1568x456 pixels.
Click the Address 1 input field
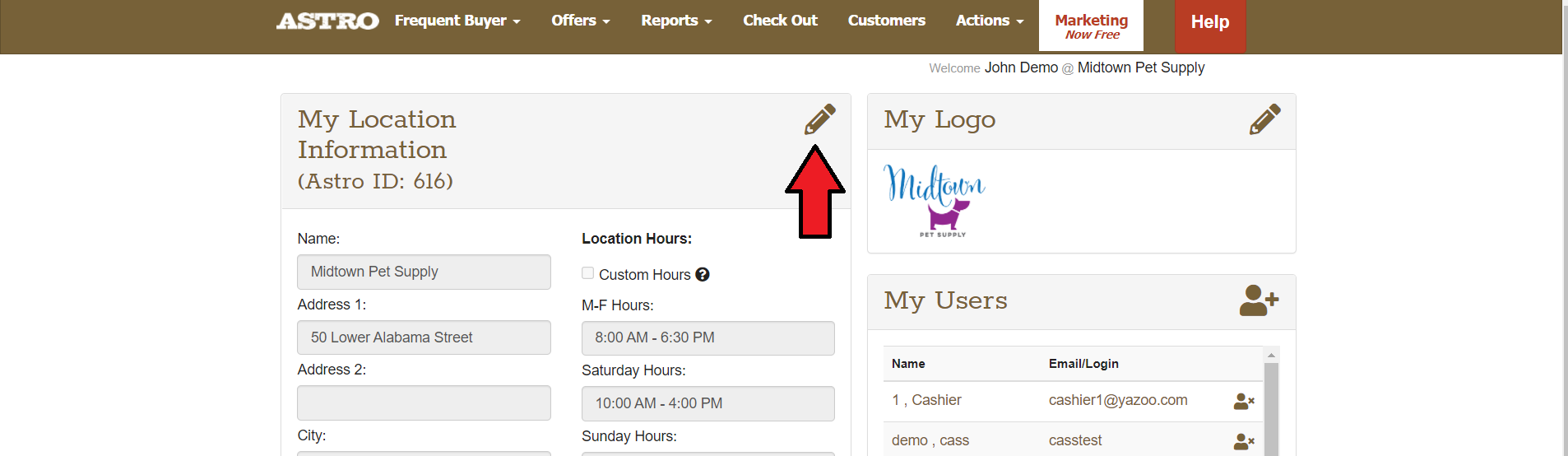424,337
